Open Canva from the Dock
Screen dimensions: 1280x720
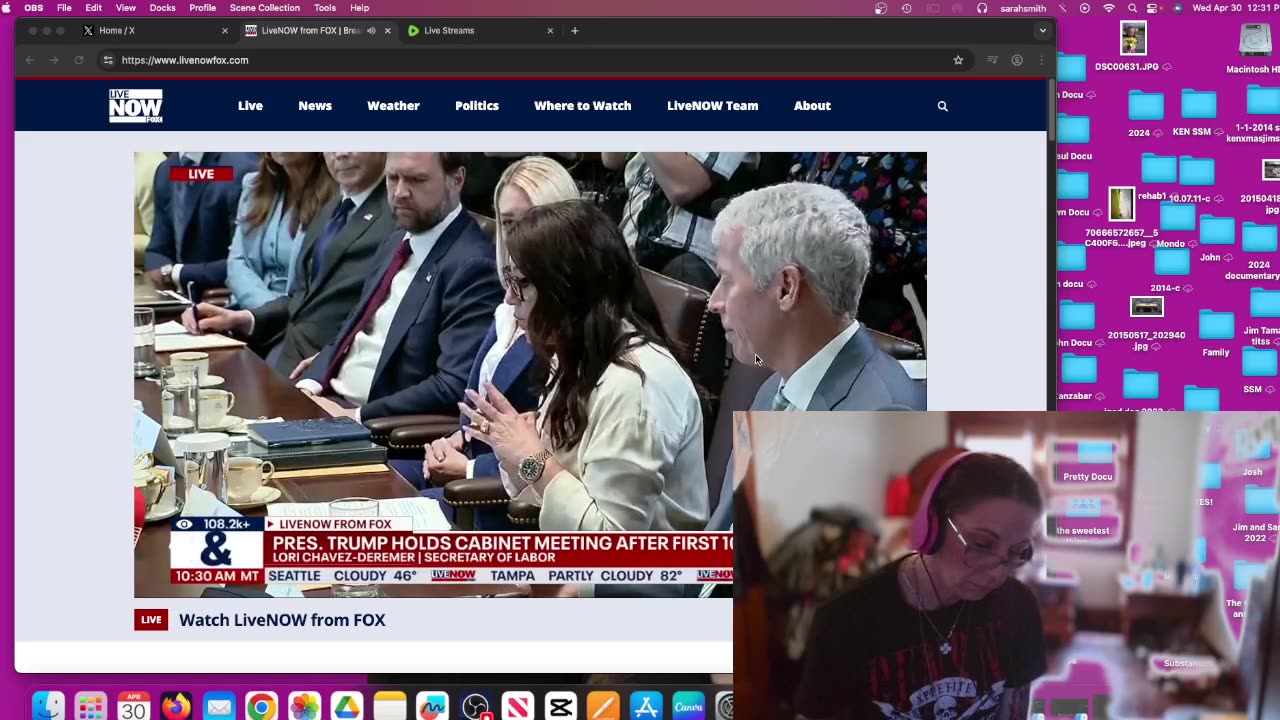point(688,707)
